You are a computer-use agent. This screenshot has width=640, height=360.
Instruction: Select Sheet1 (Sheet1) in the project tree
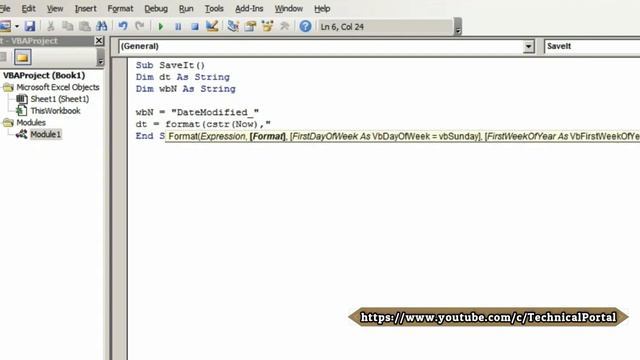60,99
